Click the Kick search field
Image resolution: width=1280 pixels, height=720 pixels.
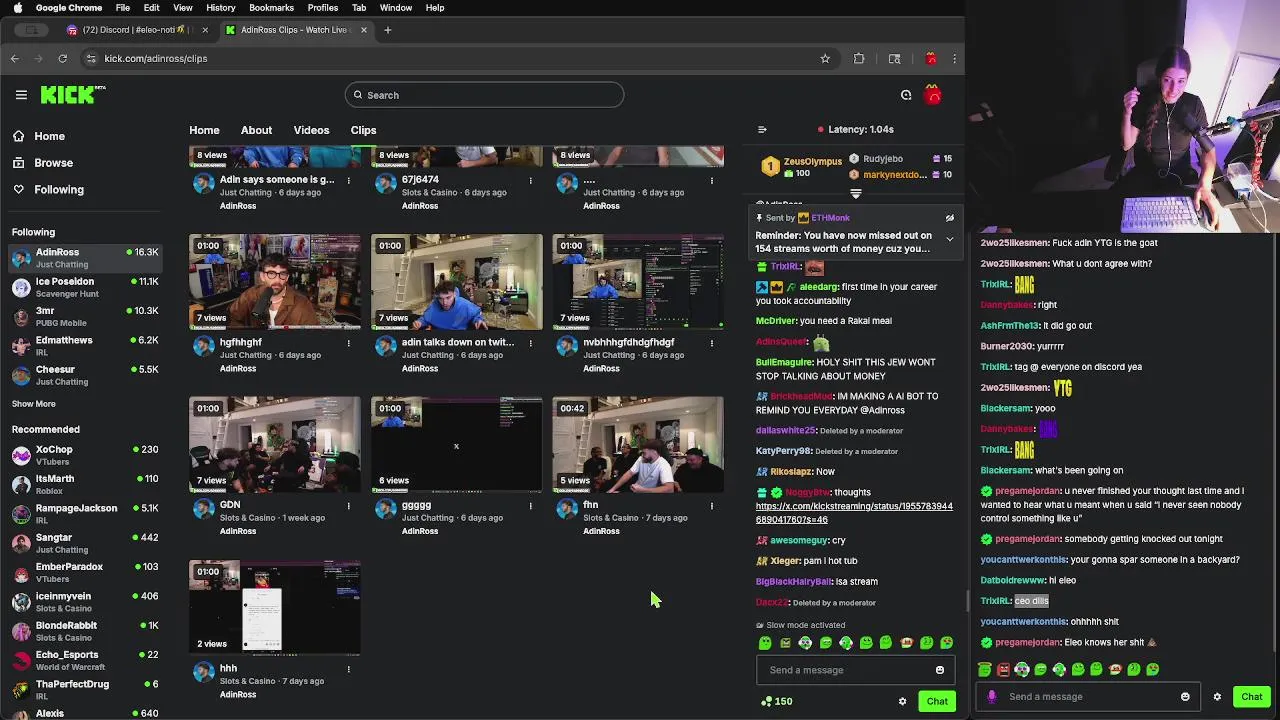click(x=484, y=95)
